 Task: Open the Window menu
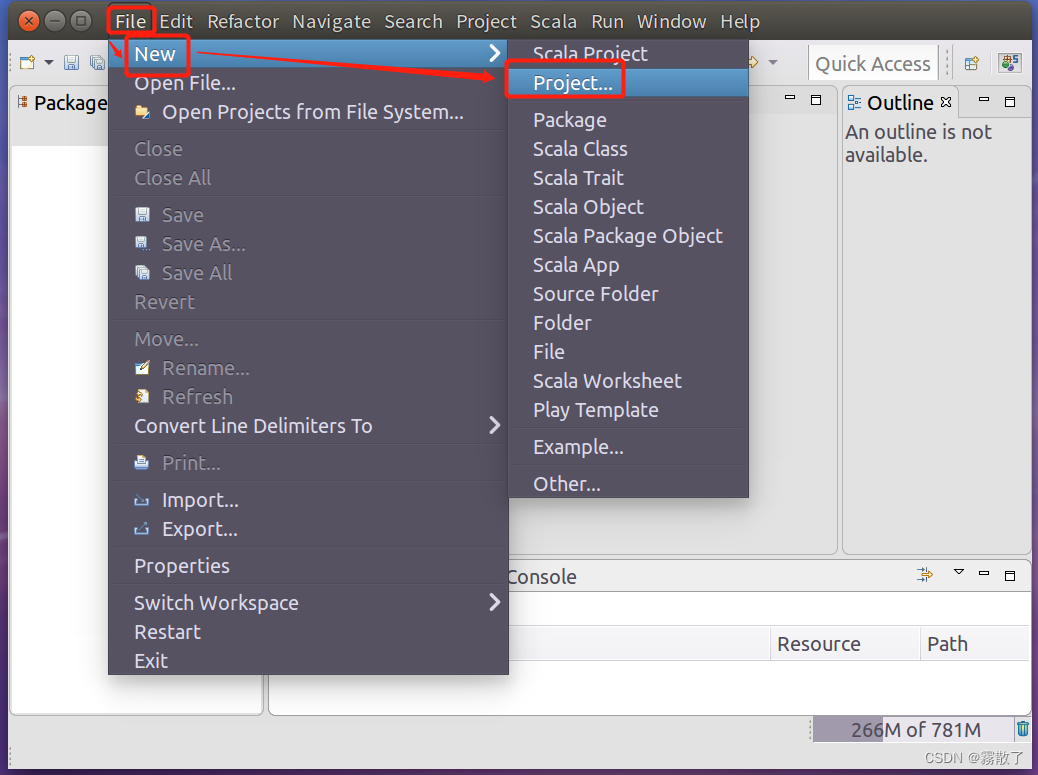pyautogui.click(x=671, y=21)
